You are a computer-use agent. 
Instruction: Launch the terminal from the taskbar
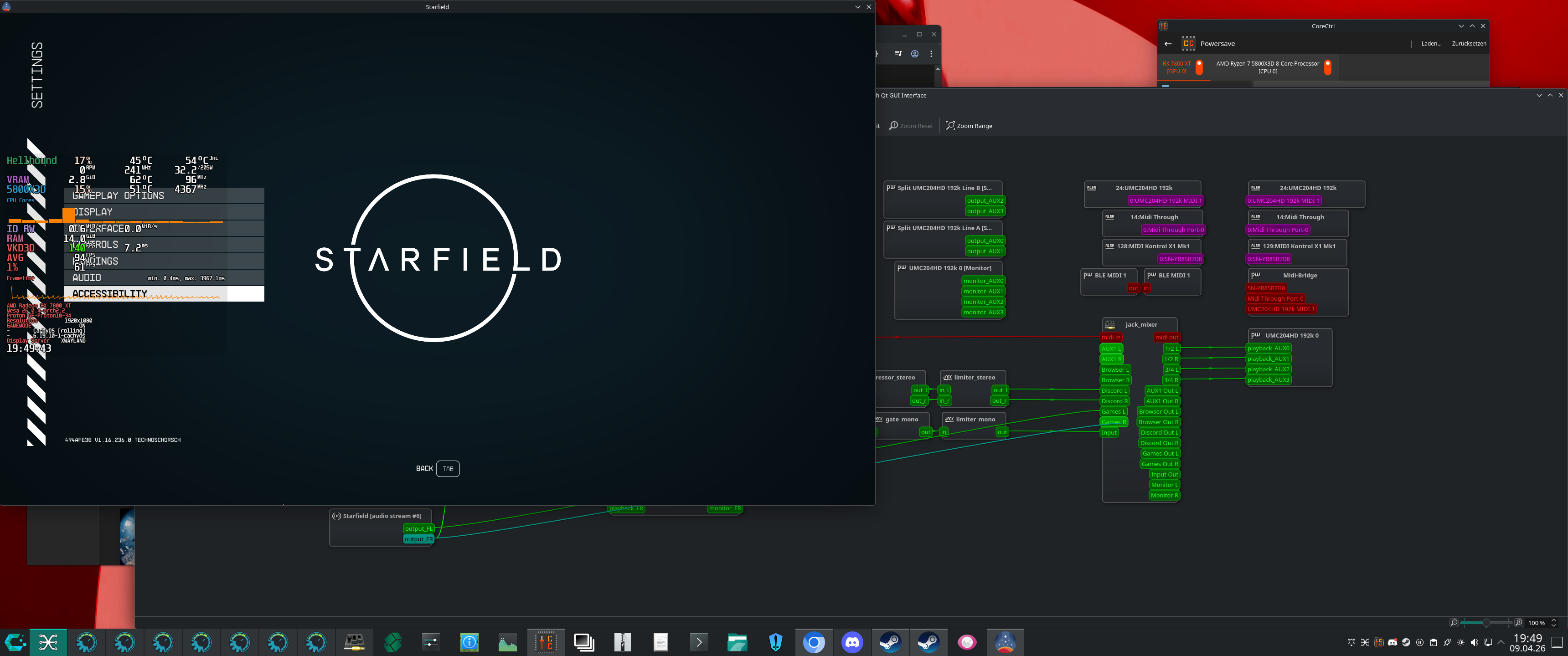click(699, 642)
